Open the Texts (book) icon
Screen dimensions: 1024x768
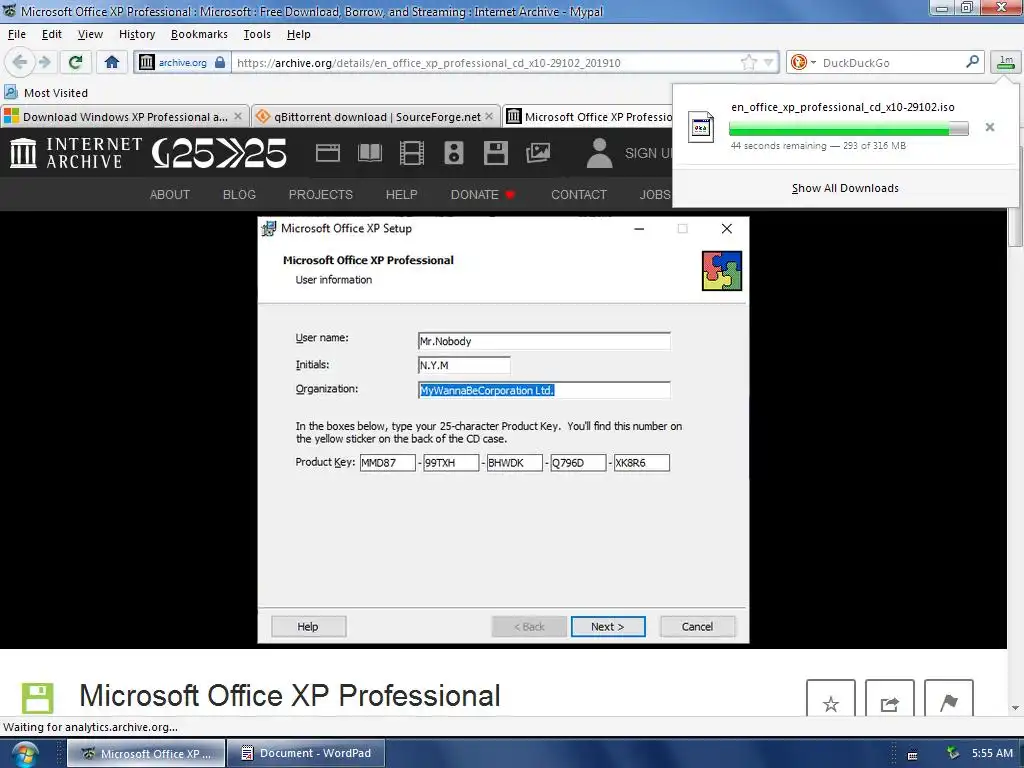click(370, 153)
